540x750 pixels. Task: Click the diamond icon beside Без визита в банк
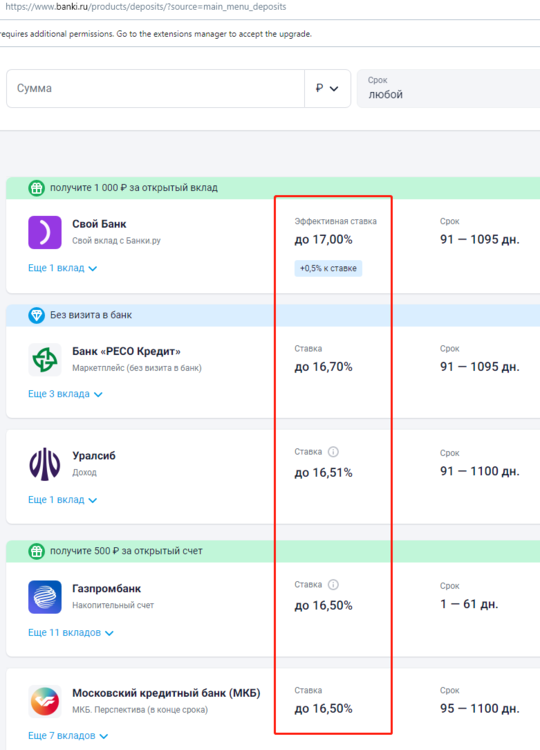[x=36, y=315]
